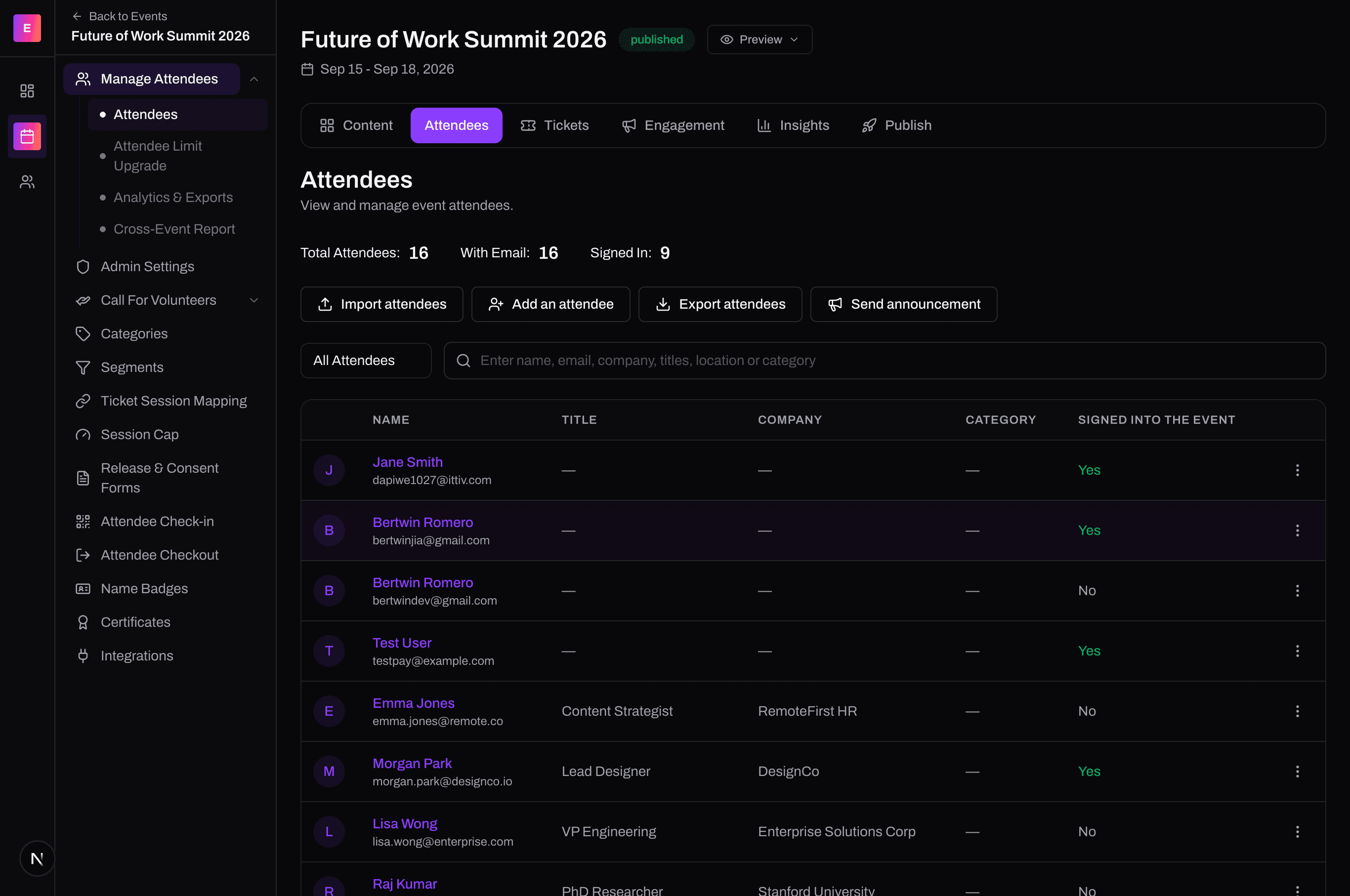This screenshot has width=1350, height=896.
Task: Focus the attendee search input field
Action: click(x=885, y=361)
